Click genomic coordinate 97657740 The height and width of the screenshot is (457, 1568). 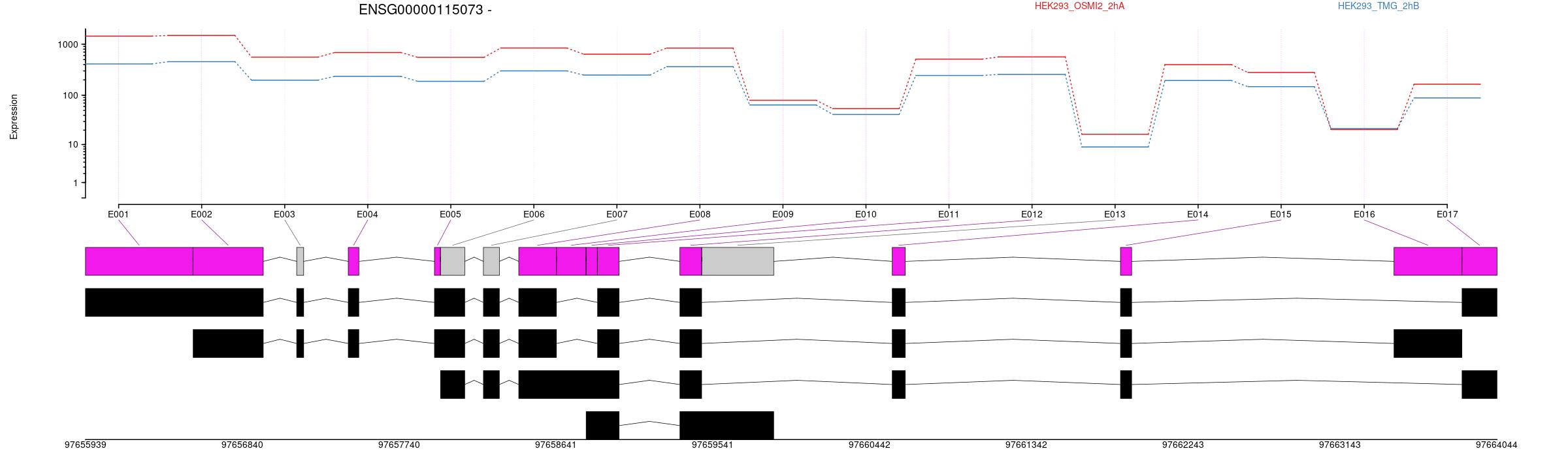(399, 445)
